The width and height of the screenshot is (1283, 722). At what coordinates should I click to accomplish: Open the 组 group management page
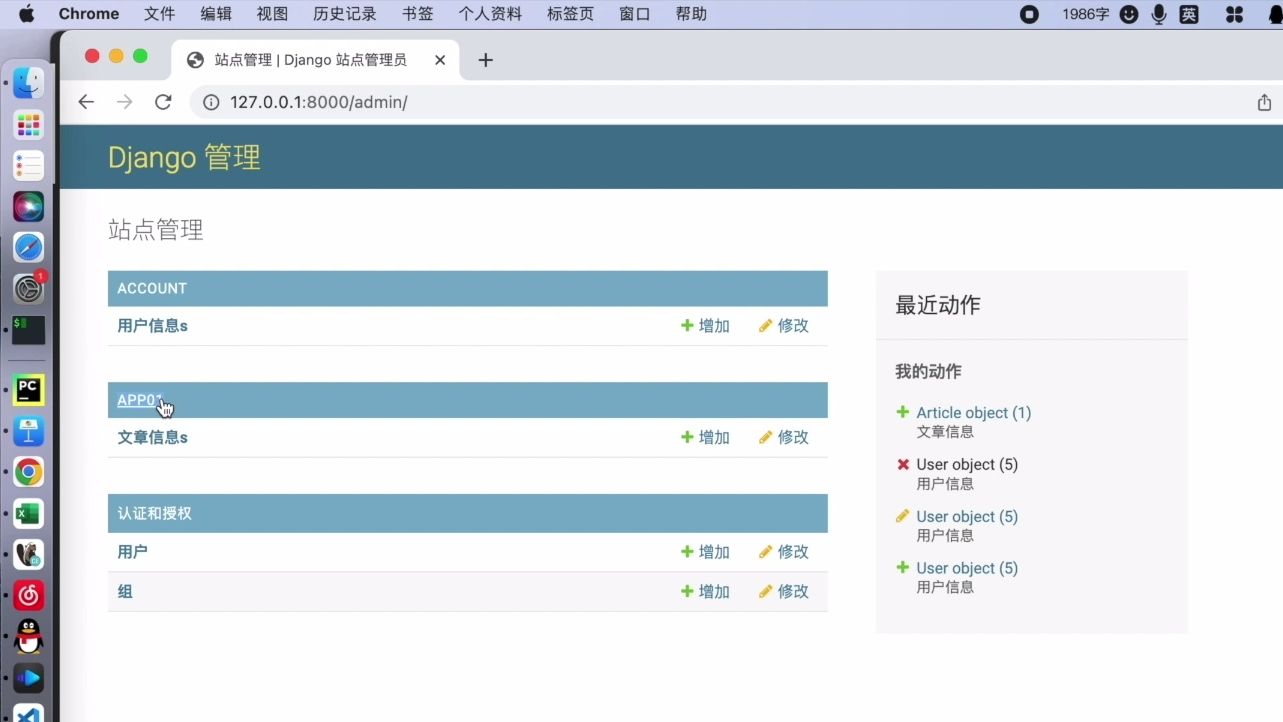[x=124, y=591]
